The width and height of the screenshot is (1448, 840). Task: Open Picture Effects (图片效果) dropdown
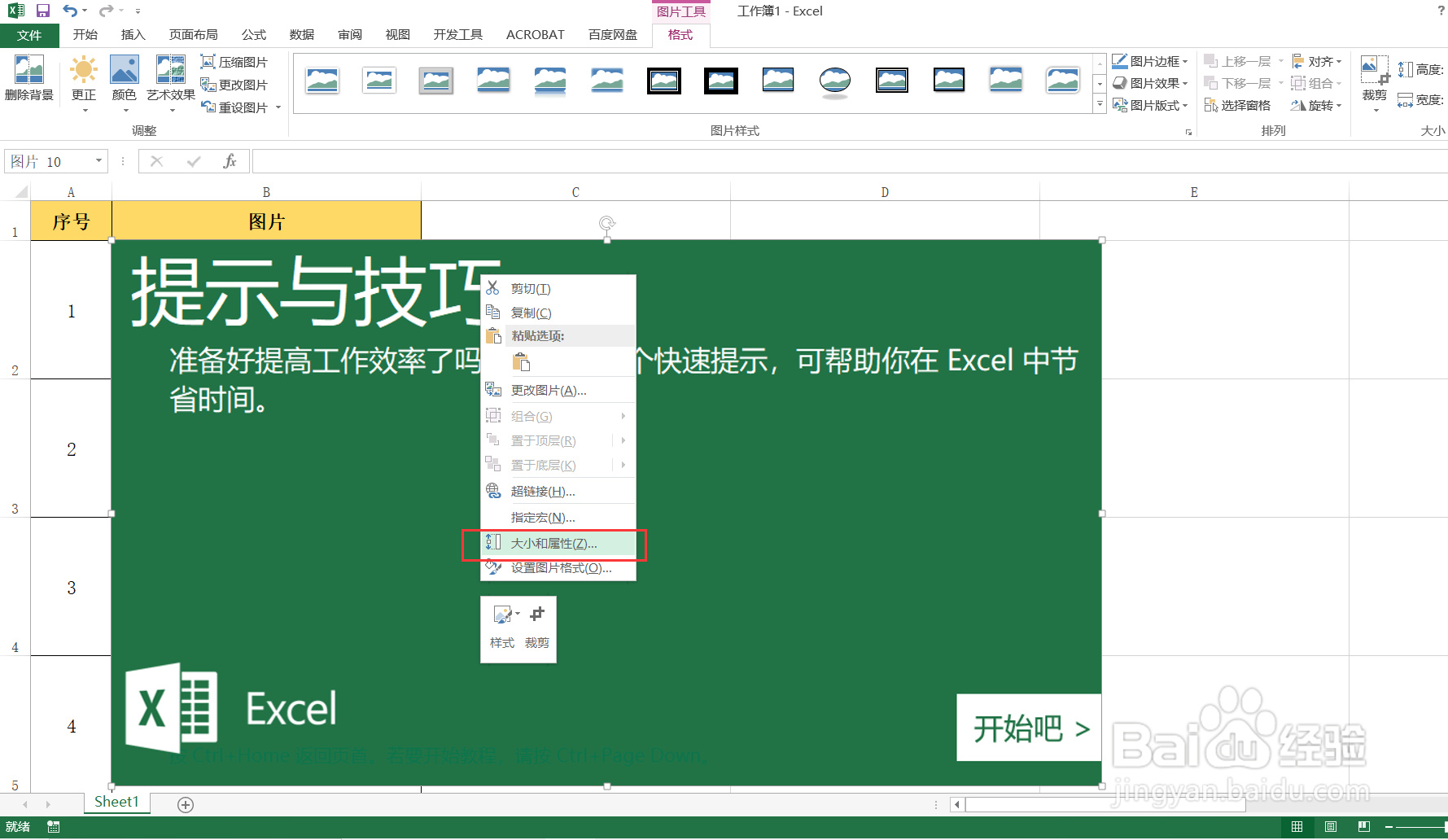click(1150, 83)
